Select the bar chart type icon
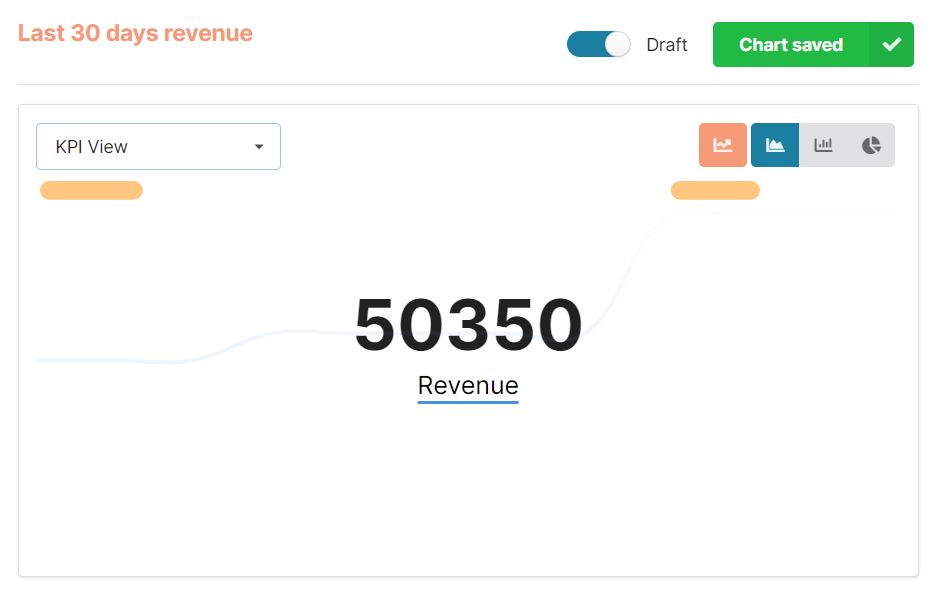The width and height of the screenshot is (932, 592). (823, 145)
